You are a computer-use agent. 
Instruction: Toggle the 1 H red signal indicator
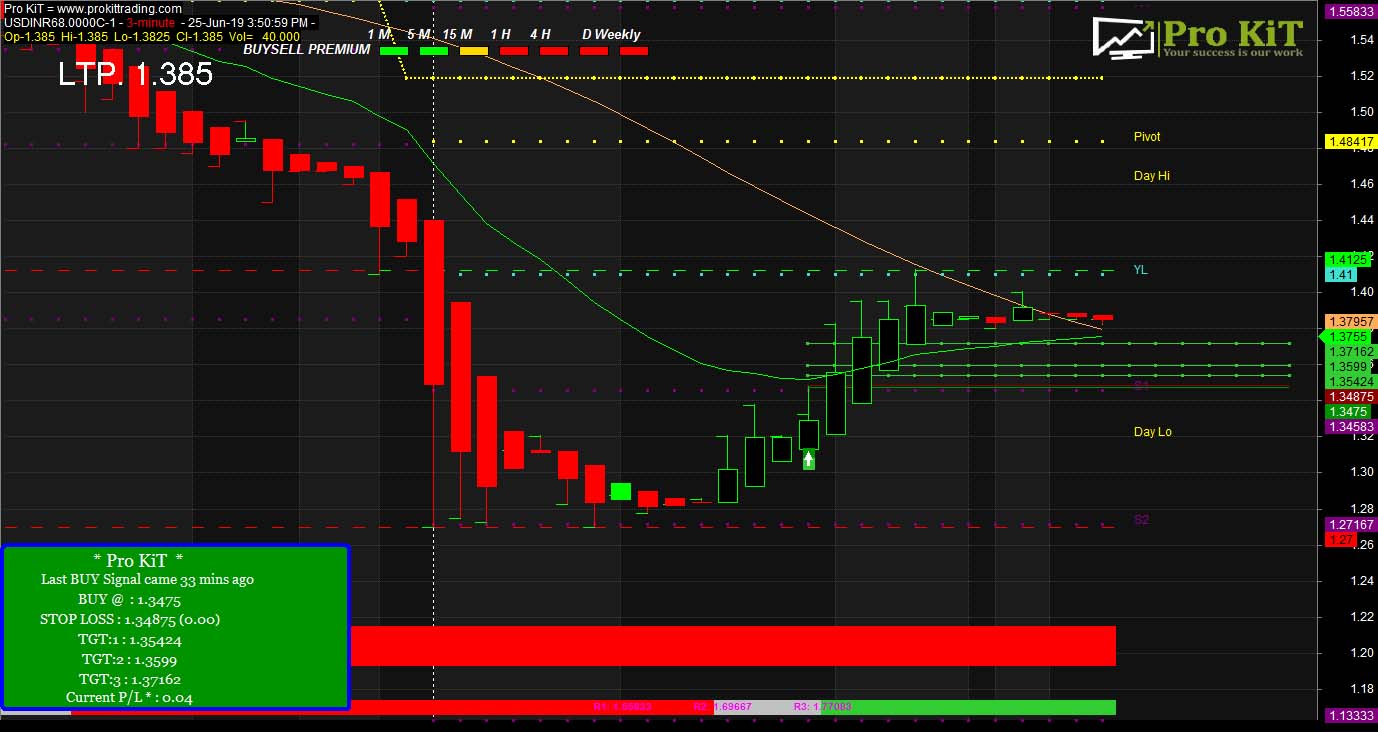pyautogui.click(x=514, y=50)
